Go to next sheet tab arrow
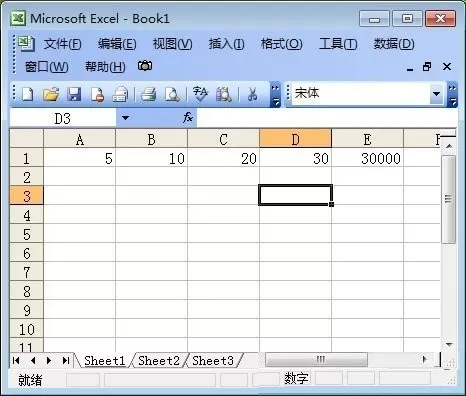Viewport: 466px width, 396px height. (49, 360)
